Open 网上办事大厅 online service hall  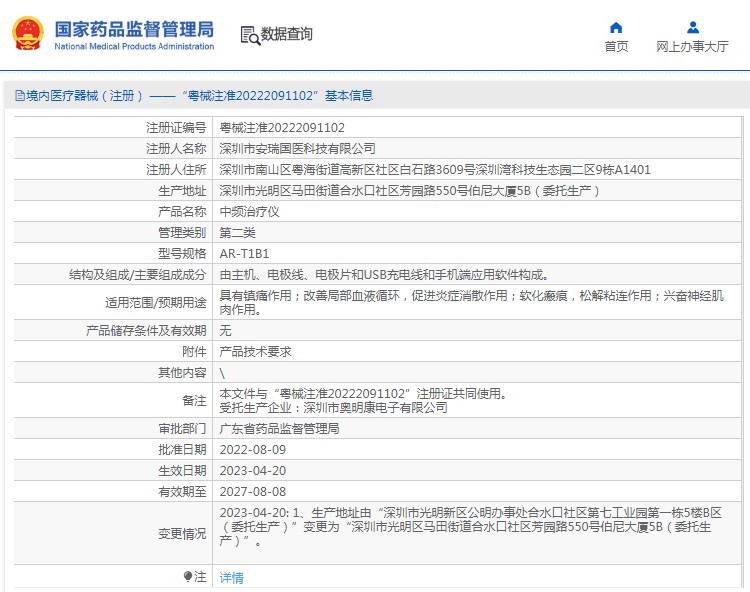(693, 46)
